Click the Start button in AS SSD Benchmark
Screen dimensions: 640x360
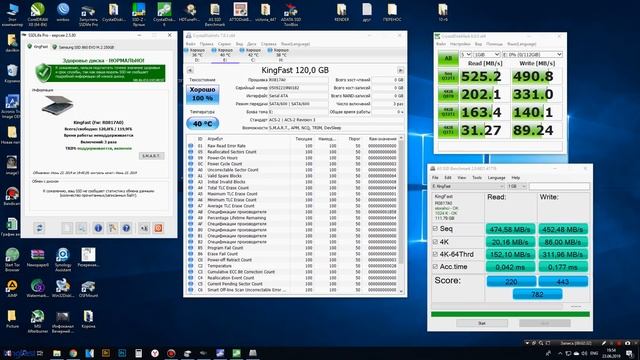(x=482, y=323)
